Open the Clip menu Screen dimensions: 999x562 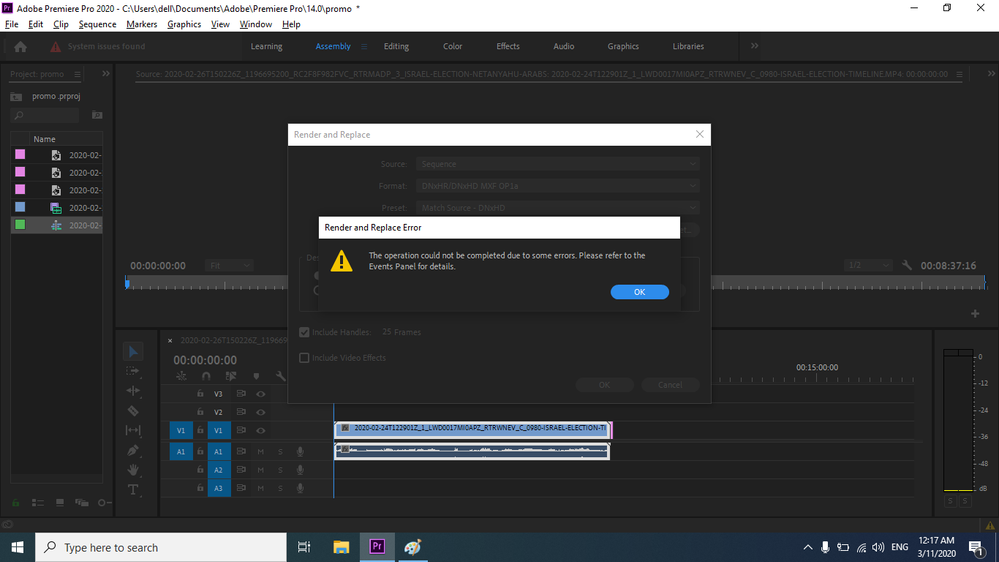(61, 24)
